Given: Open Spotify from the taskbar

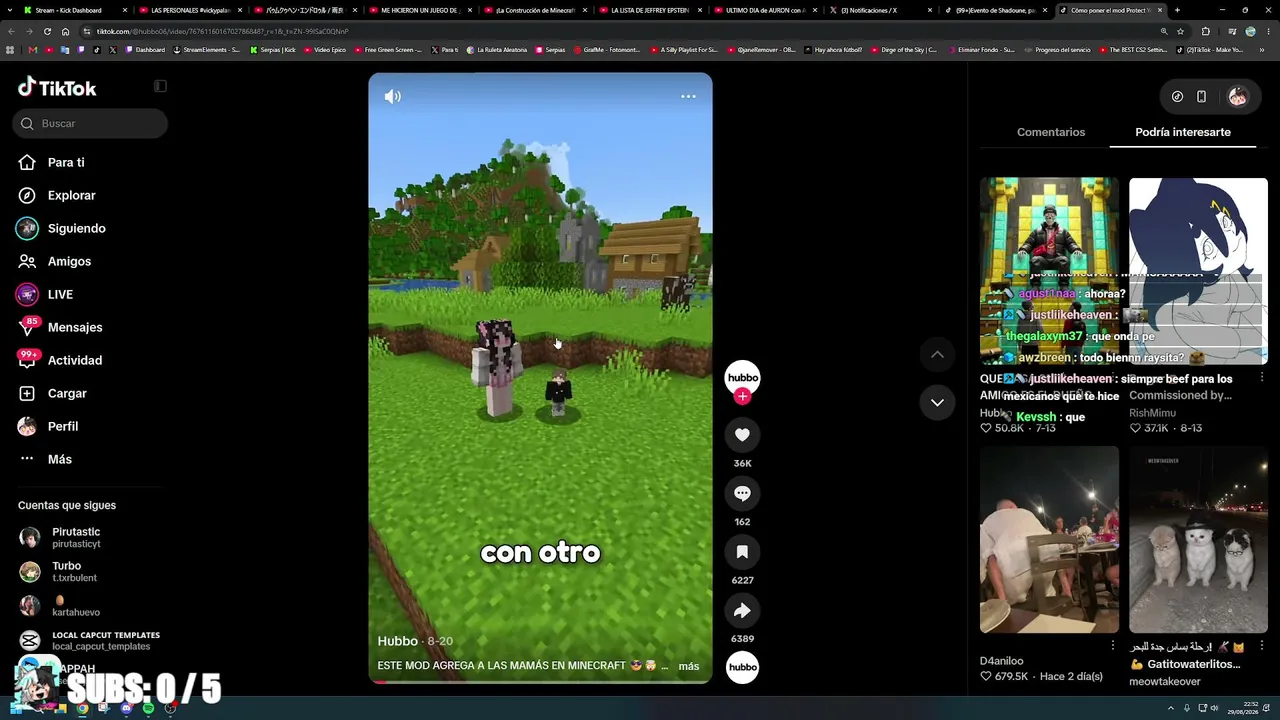Looking at the screenshot, I should tap(148, 708).
